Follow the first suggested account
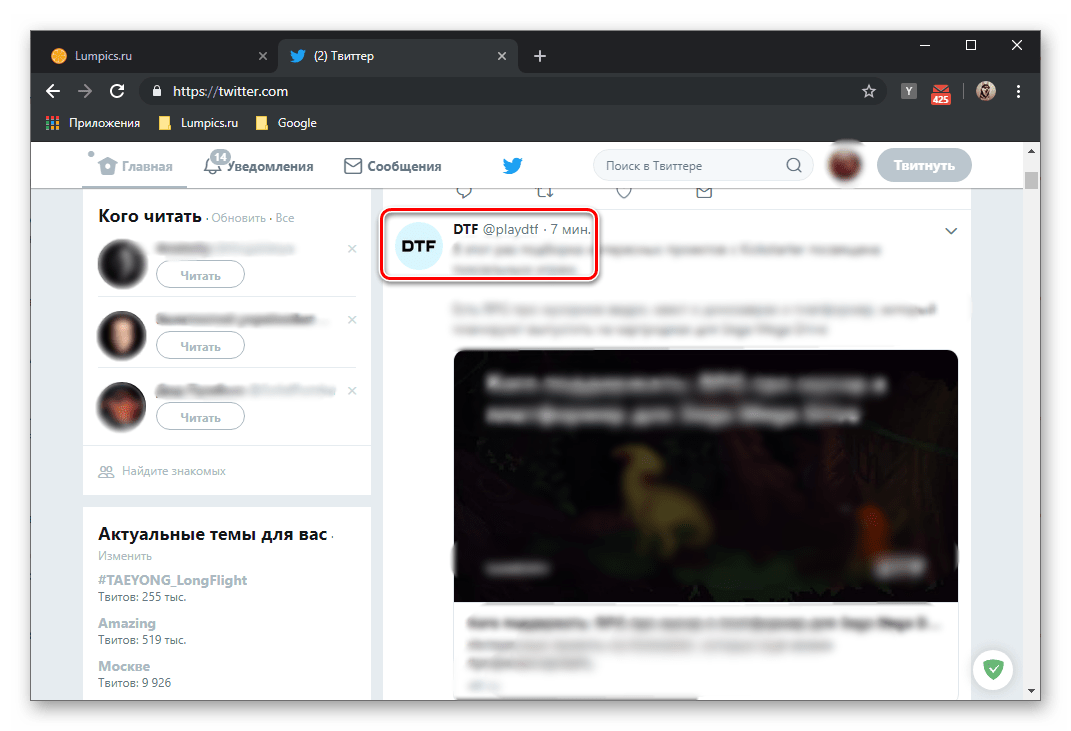1071x731 pixels. coord(200,275)
